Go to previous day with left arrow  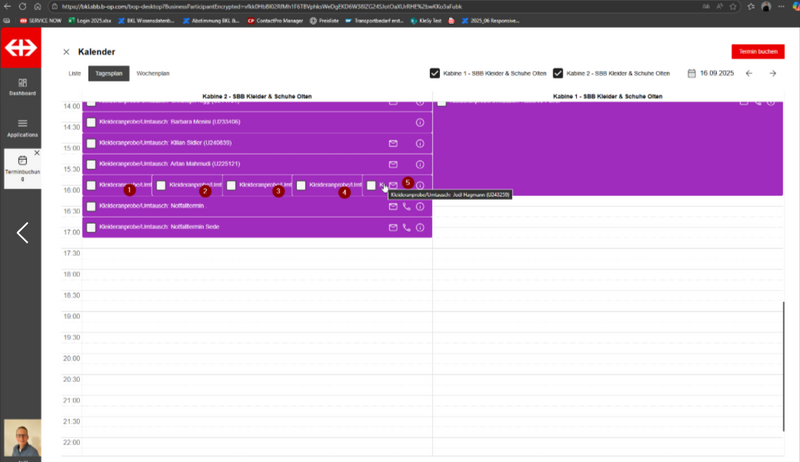(x=748, y=73)
